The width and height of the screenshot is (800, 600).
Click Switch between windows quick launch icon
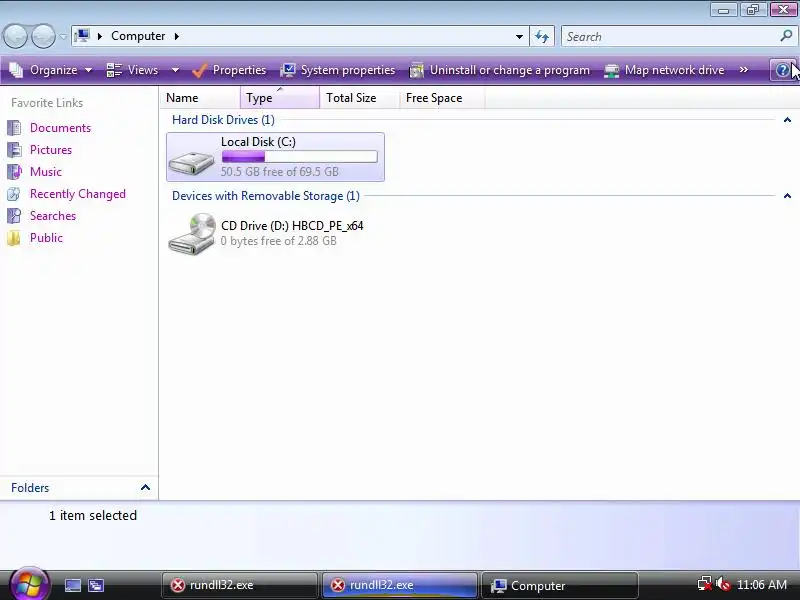click(95, 585)
